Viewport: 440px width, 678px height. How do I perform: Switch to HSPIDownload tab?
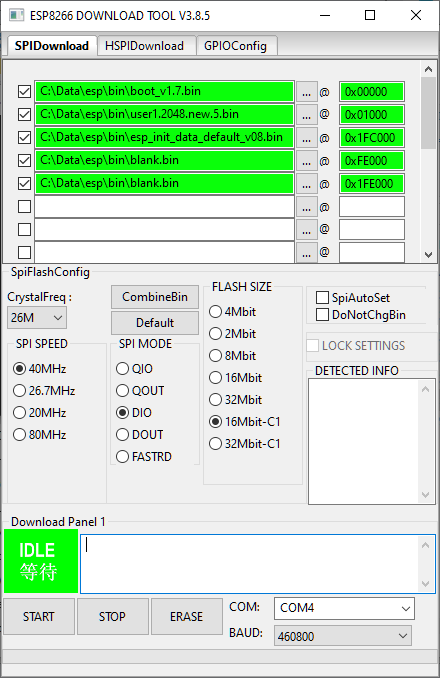click(x=144, y=46)
